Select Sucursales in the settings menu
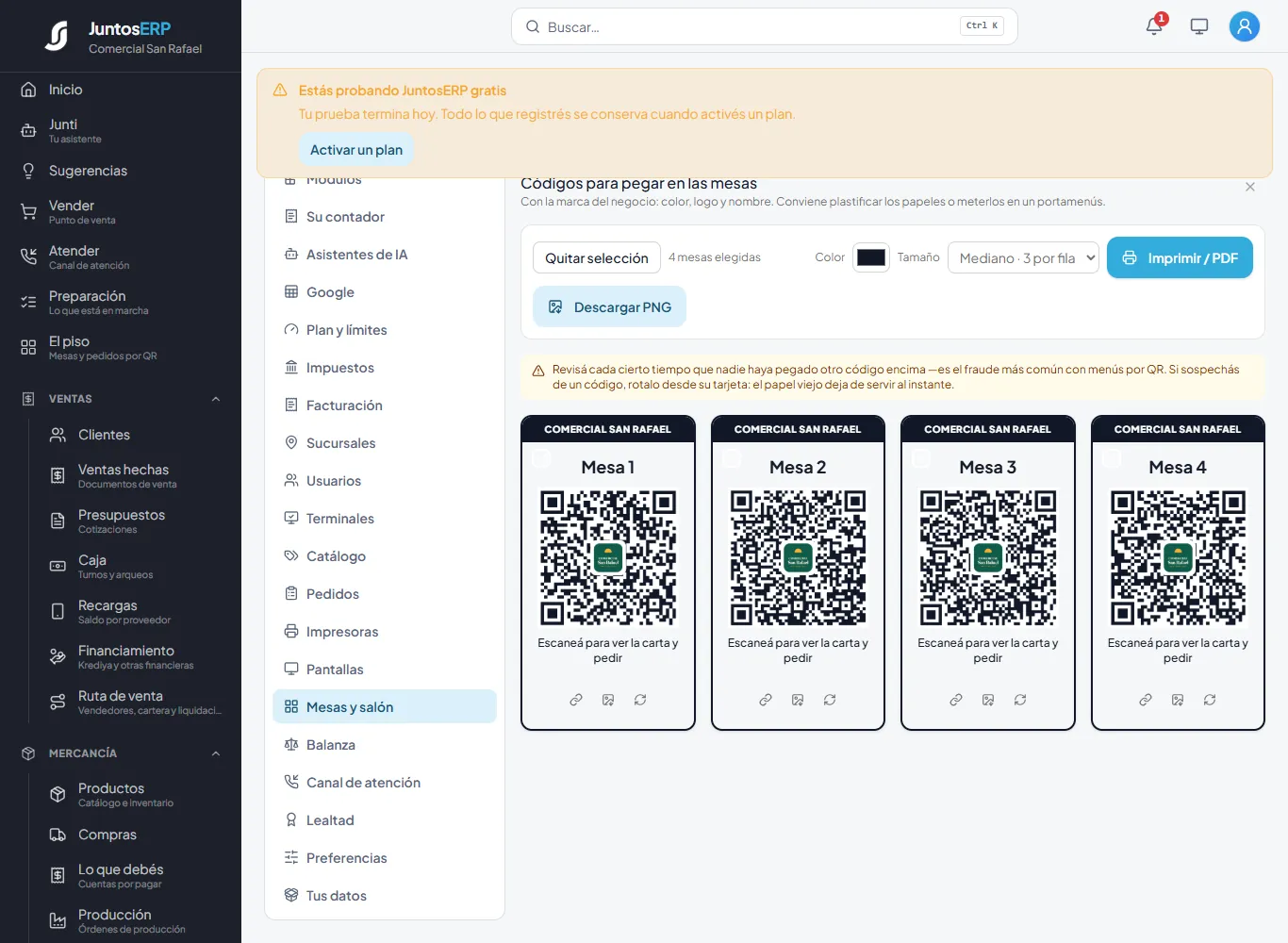Viewport: 1288px width, 943px height. coord(385,443)
